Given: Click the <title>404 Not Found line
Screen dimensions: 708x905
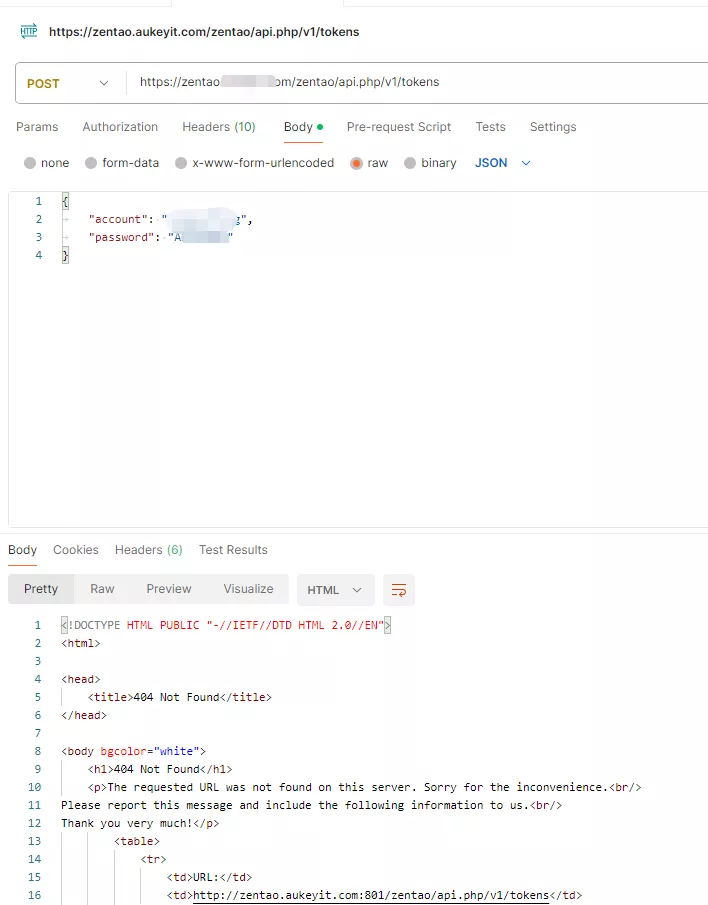Looking at the screenshot, I should pos(179,697).
